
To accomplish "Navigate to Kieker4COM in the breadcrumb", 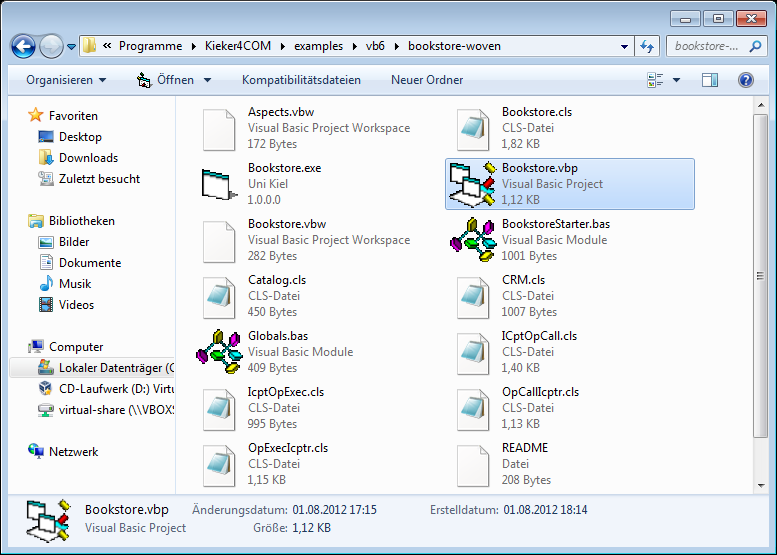I will [x=238, y=46].
